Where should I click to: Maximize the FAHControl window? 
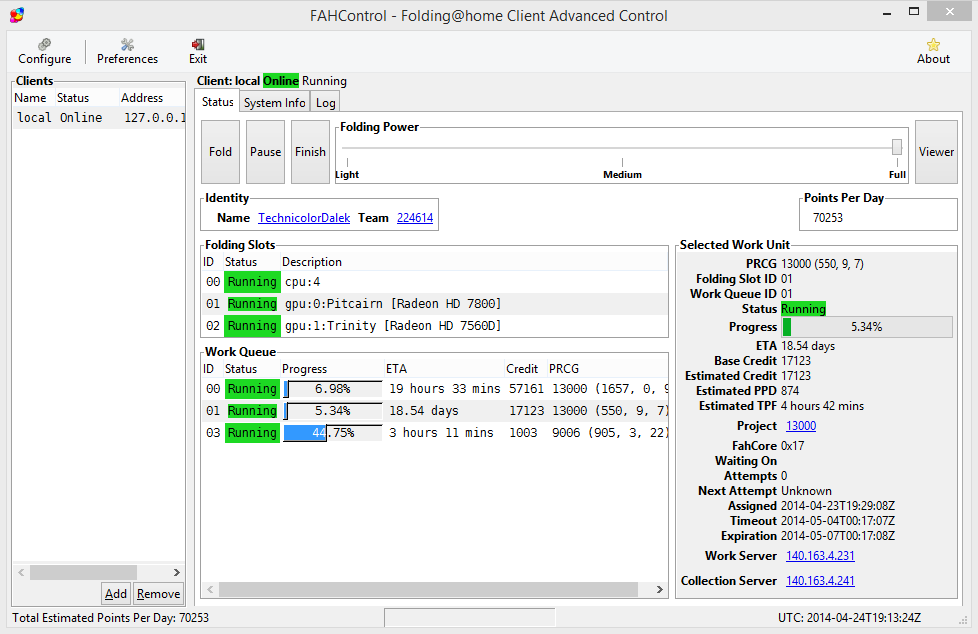click(x=914, y=11)
